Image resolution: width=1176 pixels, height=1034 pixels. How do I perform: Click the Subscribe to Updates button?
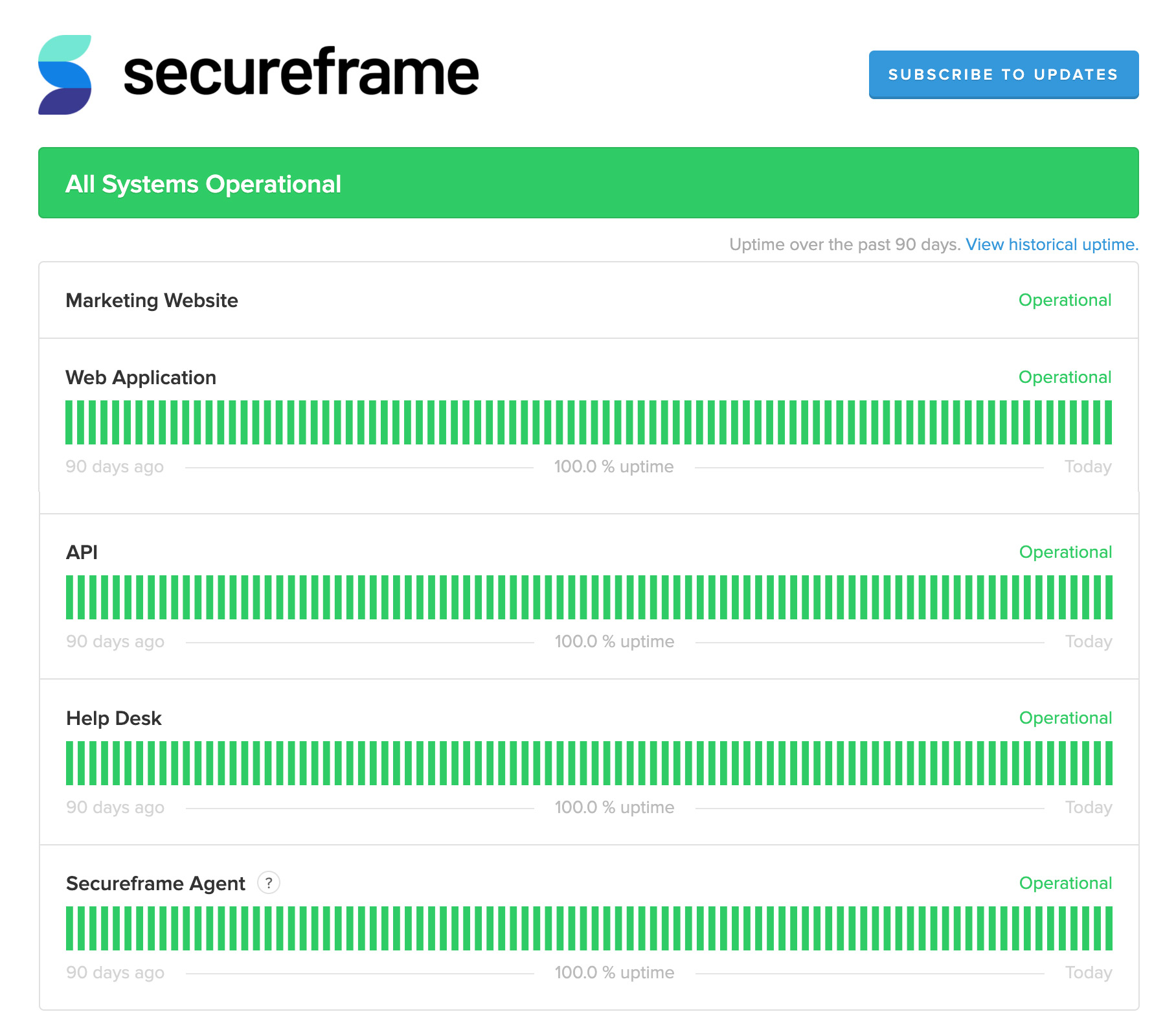click(x=1004, y=75)
